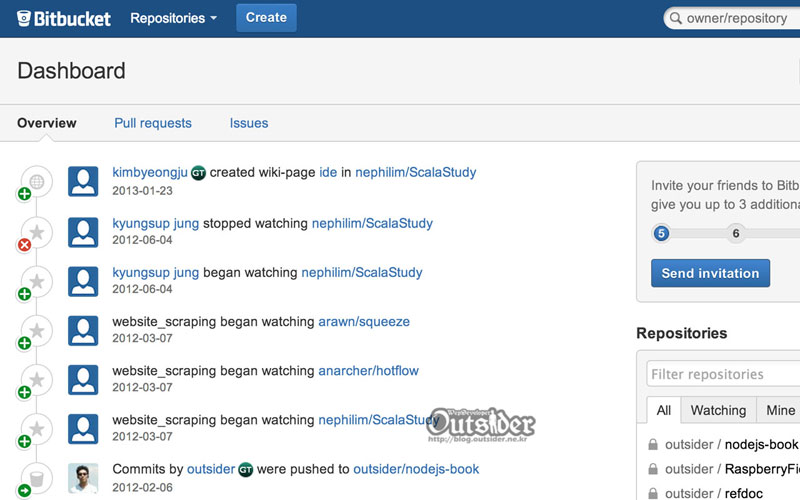This screenshot has height=500, width=800.
Task: Click the green plus badge on the wiki-page entry
Action: (24, 194)
